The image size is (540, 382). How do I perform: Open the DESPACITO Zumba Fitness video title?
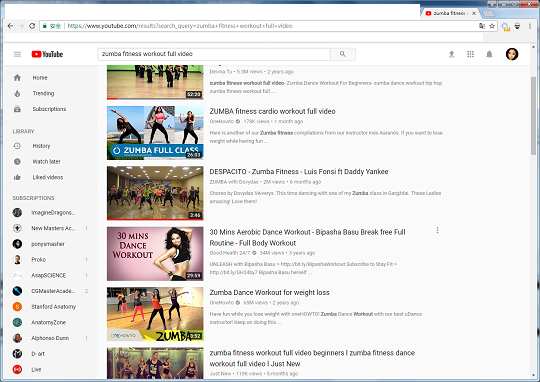(299, 172)
